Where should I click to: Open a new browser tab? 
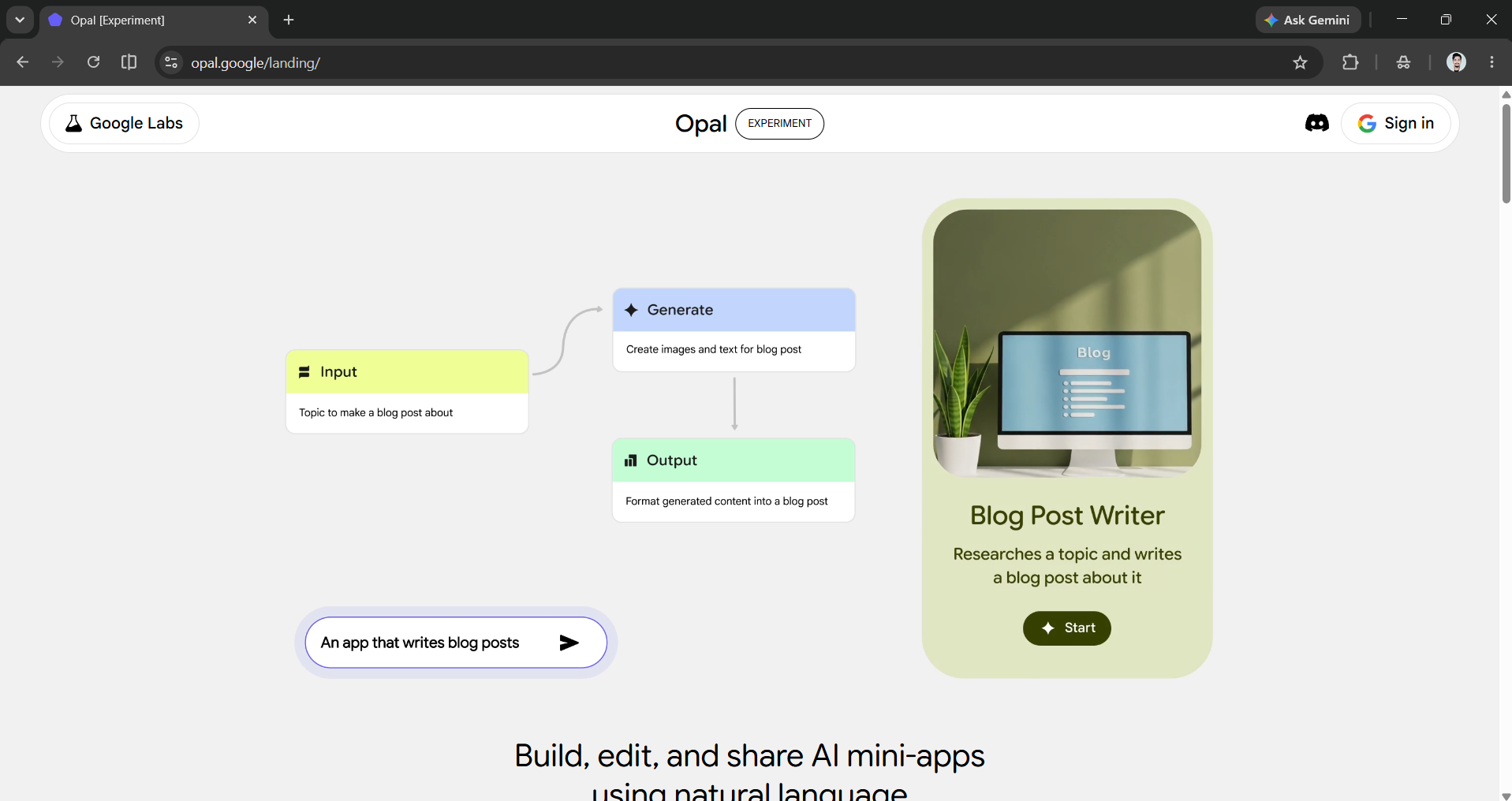pyautogui.click(x=289, y=20)
